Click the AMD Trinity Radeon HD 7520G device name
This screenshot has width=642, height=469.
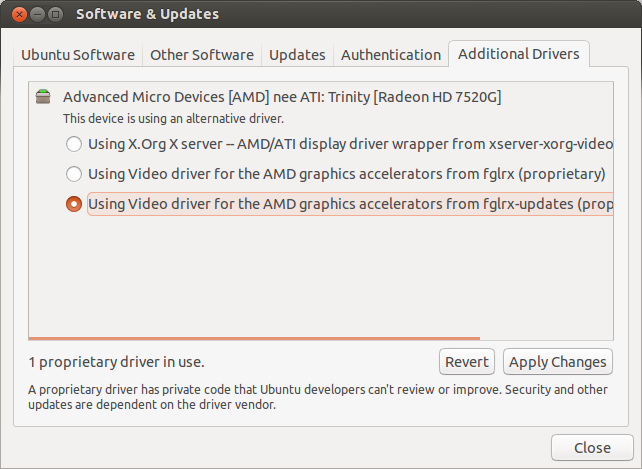click(281, 97)
